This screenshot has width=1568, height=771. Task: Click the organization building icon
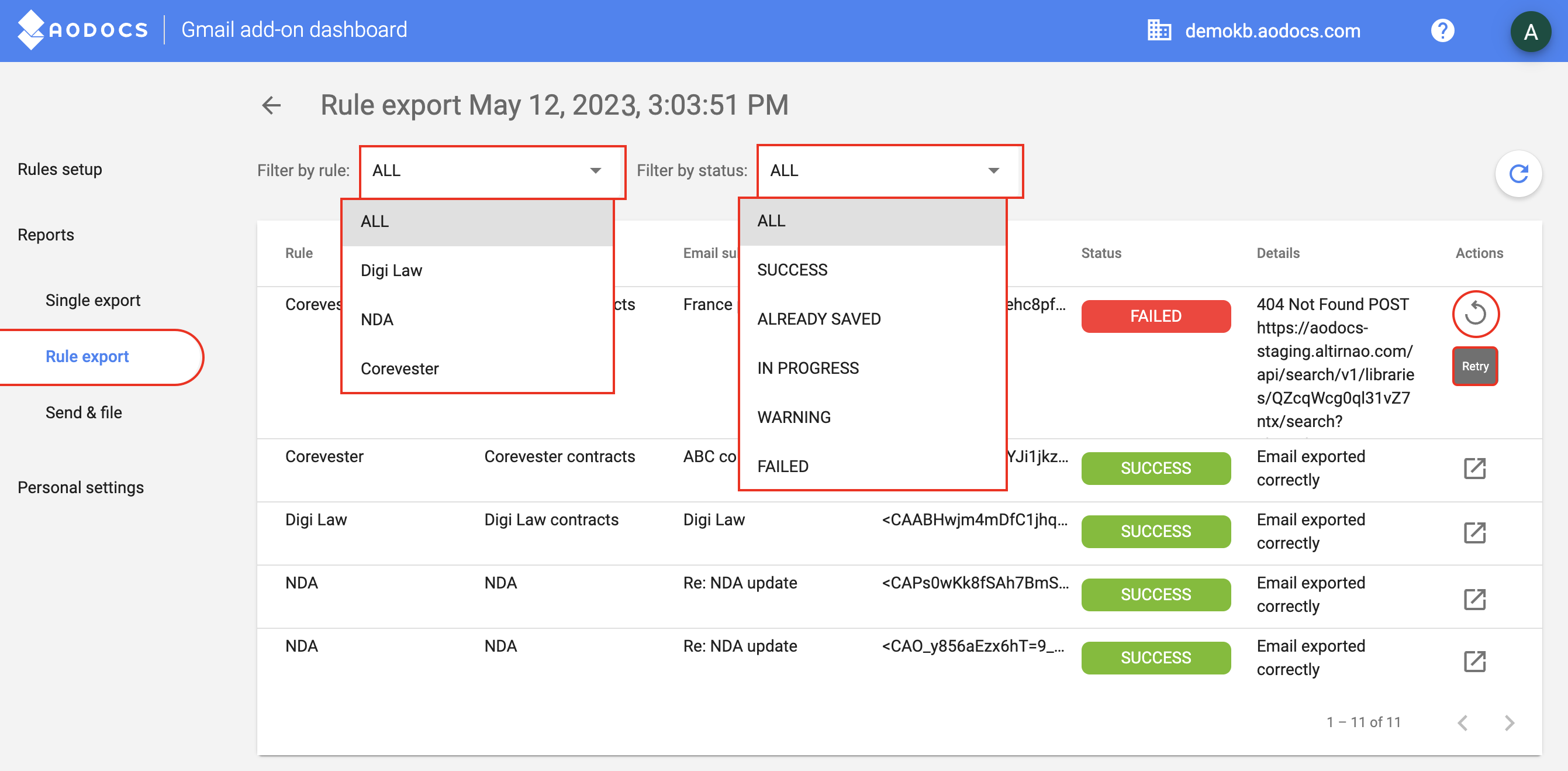[1160, 30]
